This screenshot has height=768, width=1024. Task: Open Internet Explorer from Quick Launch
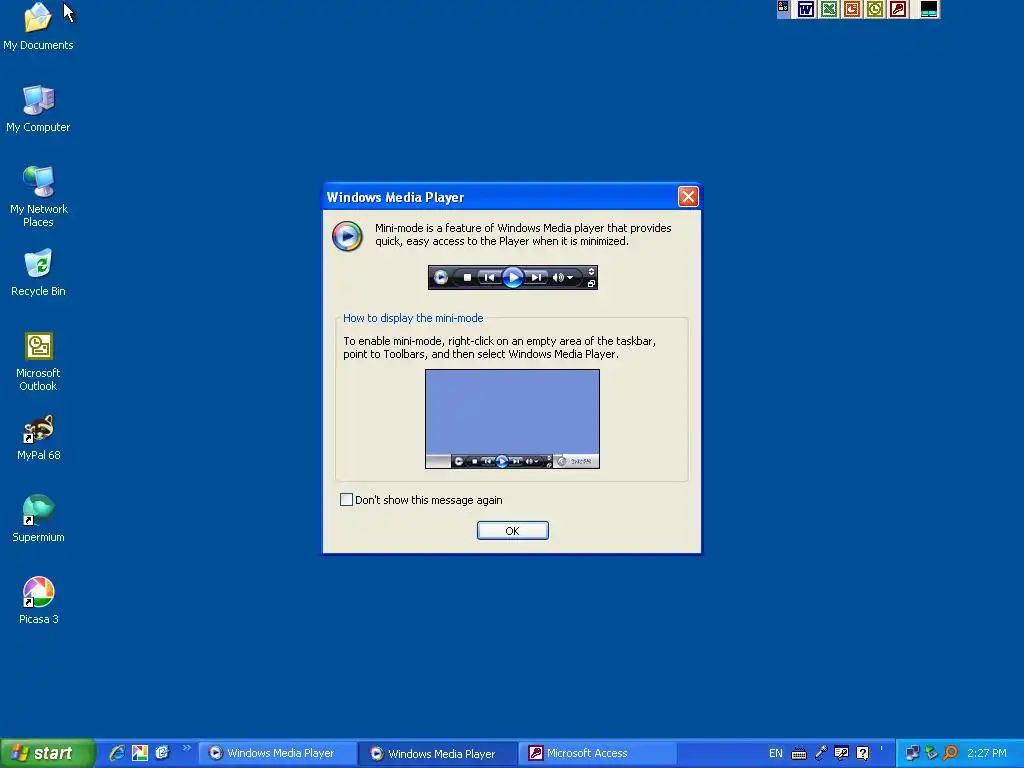click(x=117, y=753)
